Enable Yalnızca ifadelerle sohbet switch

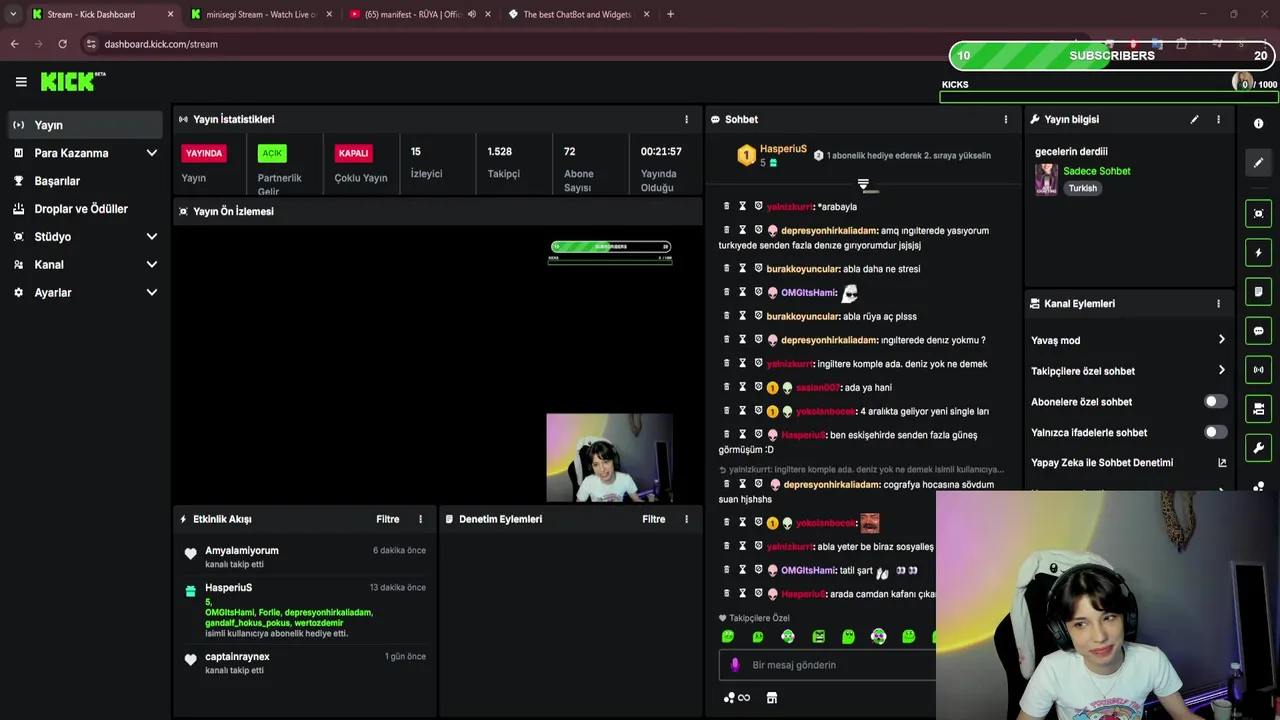pyautogui.click(x=1215, y=432)
